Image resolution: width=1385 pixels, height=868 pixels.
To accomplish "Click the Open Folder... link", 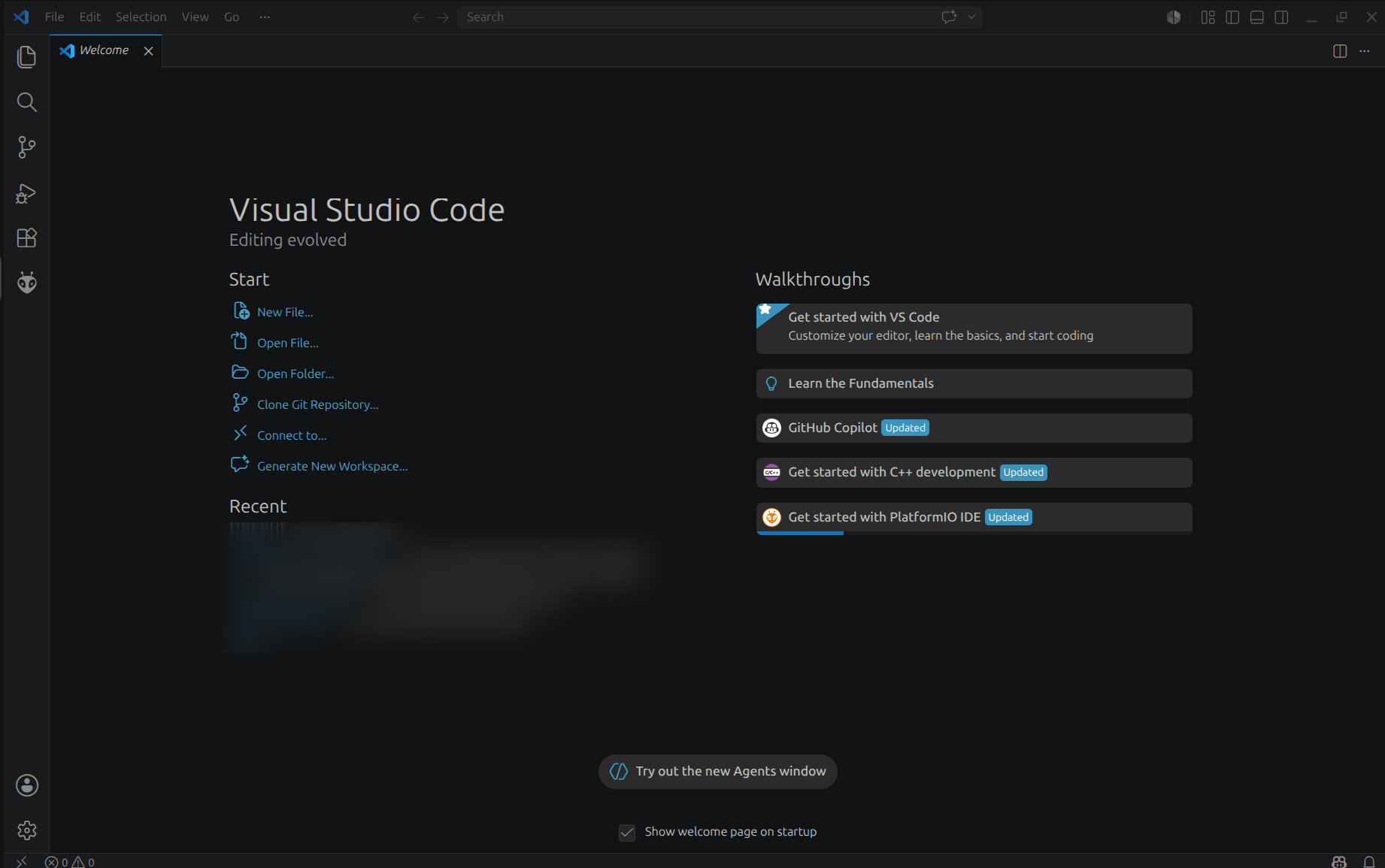I will click(x=295, y=374).
